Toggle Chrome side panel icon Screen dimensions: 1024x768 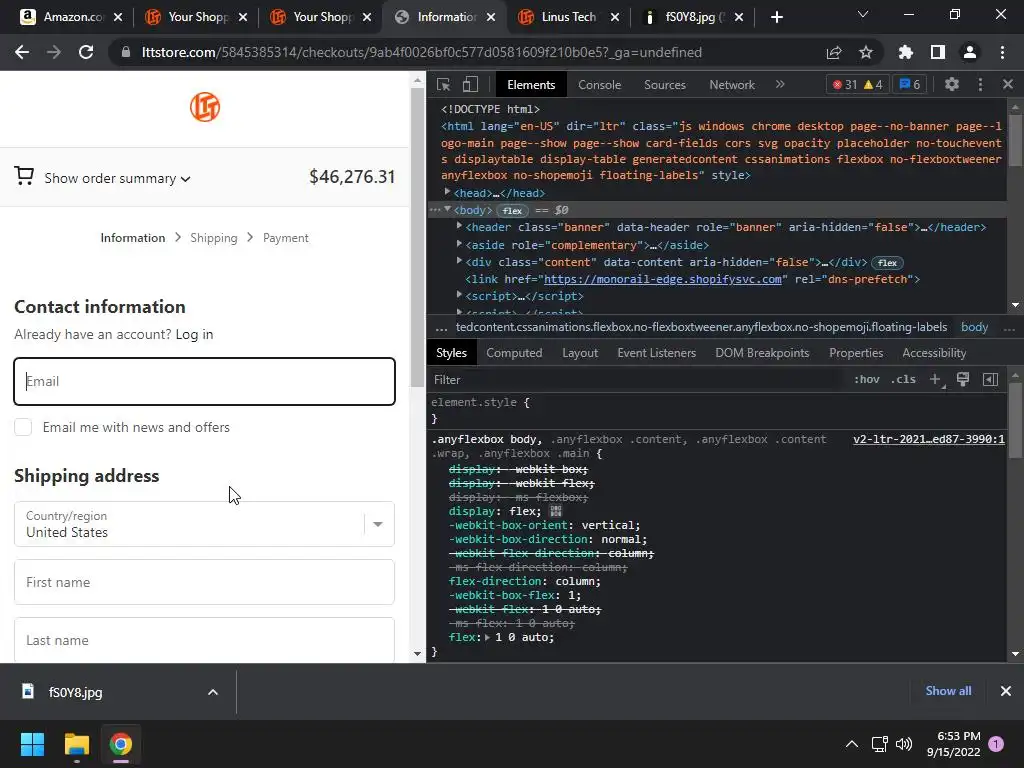[938, 52]
